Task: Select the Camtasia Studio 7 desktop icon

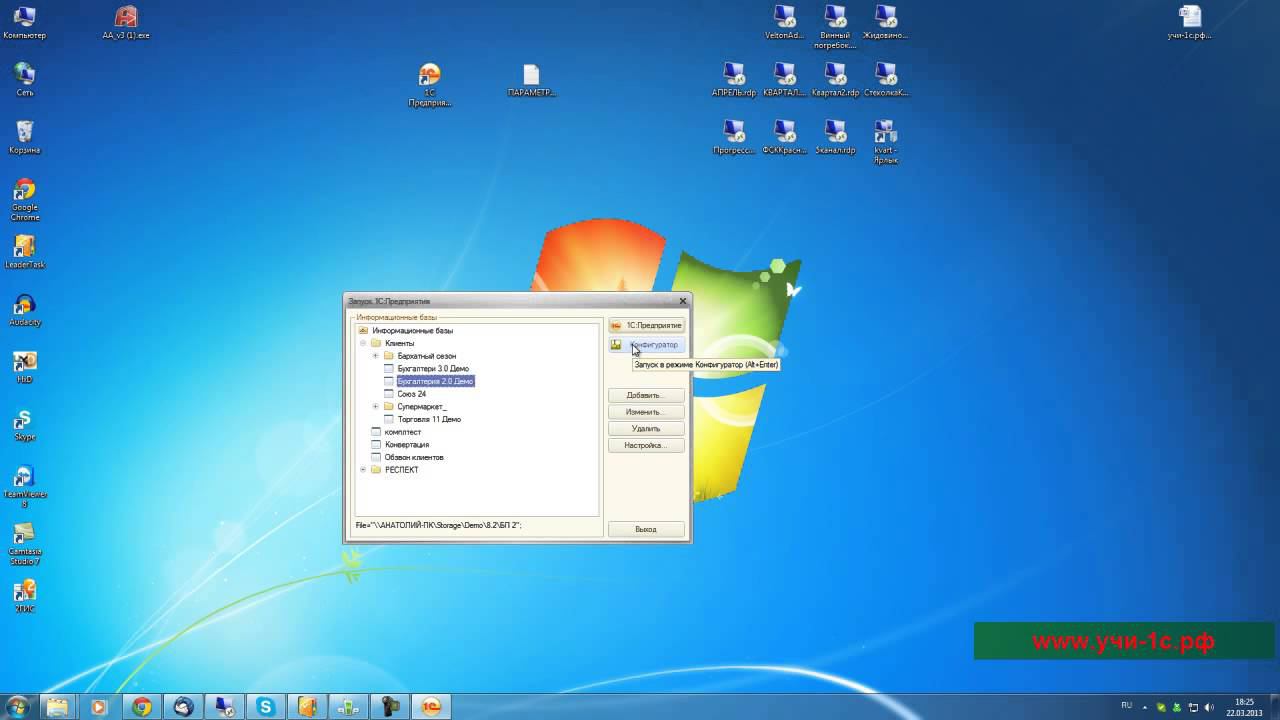Action: click(24, 542)
